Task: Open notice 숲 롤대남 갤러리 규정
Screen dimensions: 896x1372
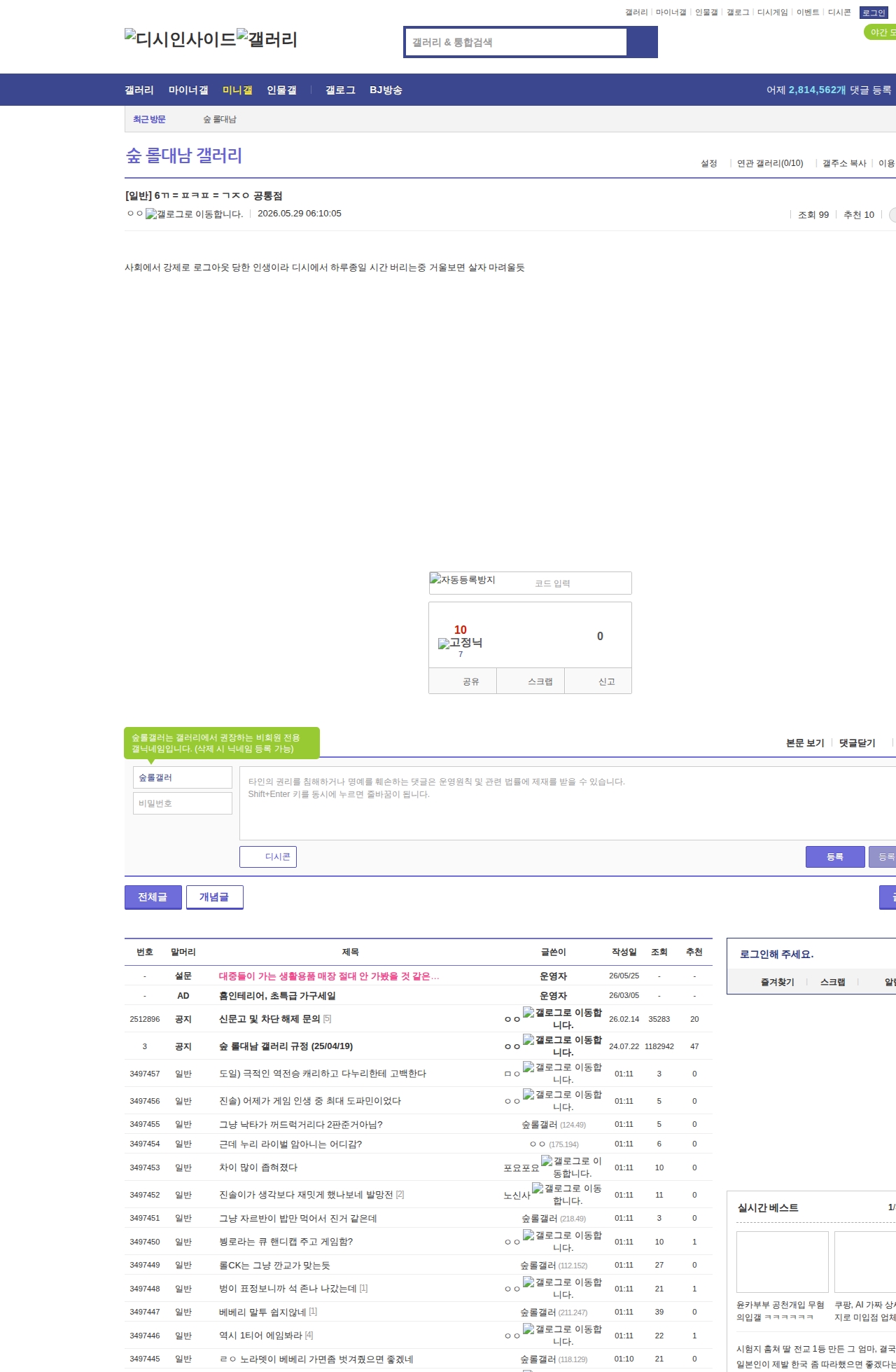Action: 286,1046
